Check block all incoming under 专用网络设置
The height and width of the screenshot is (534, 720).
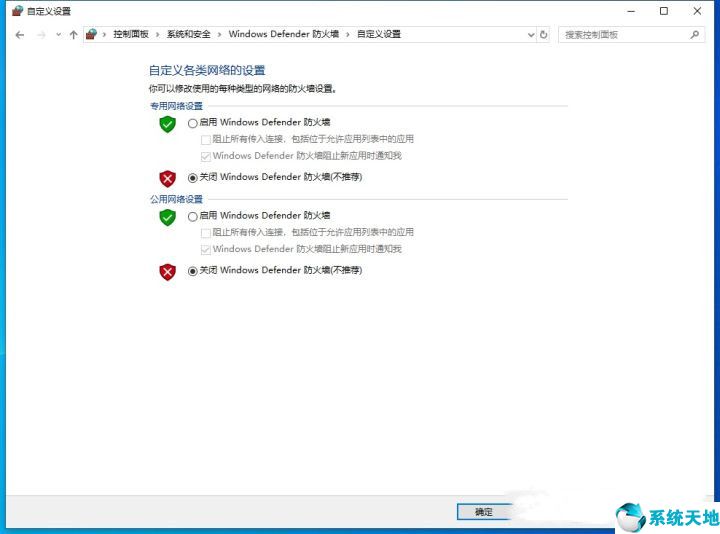pyautogui.click(x=206, y=140)
